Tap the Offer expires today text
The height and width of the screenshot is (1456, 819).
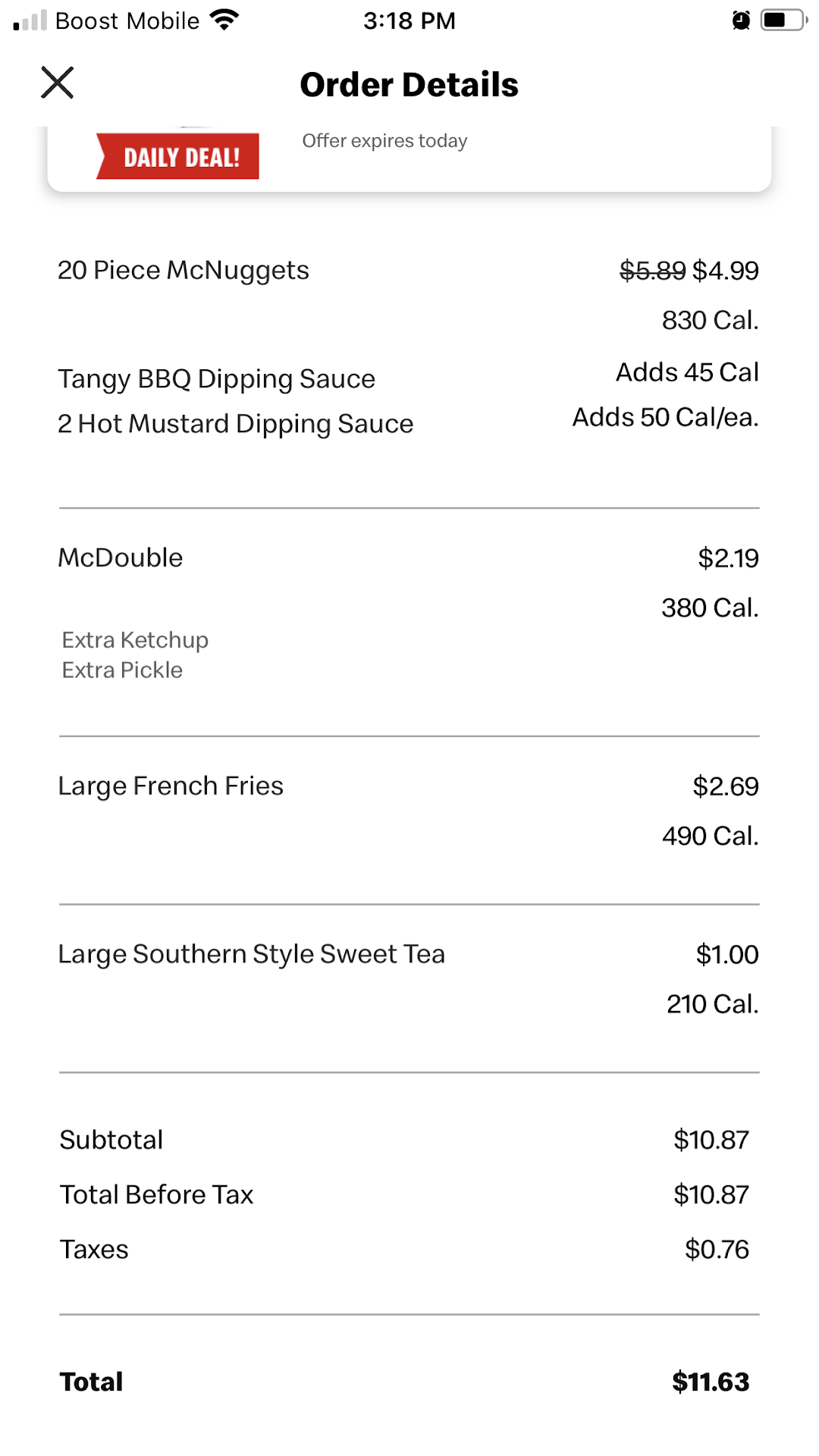click(384, 141)
